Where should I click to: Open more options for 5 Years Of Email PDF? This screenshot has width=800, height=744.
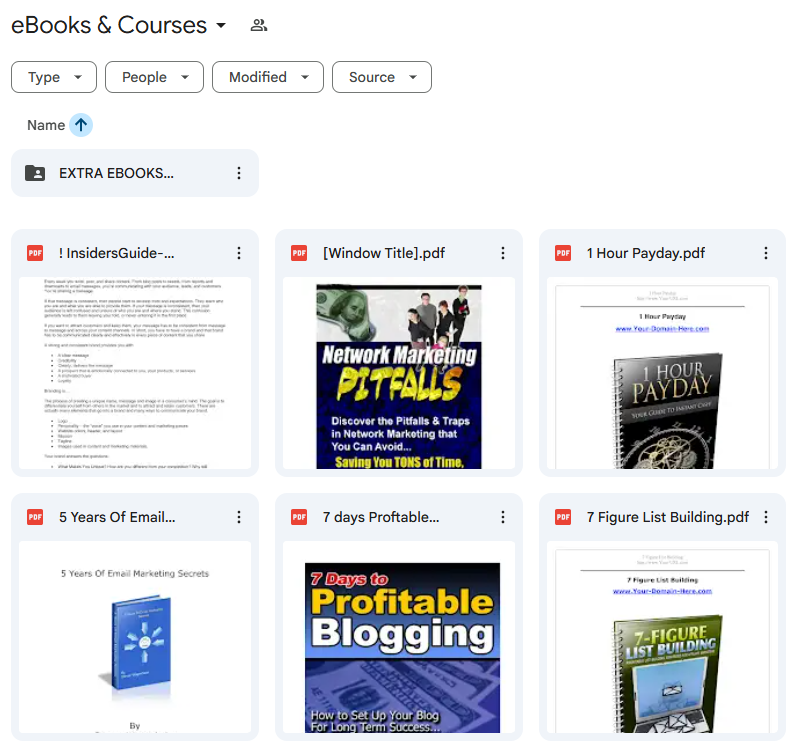coord(239,517)
